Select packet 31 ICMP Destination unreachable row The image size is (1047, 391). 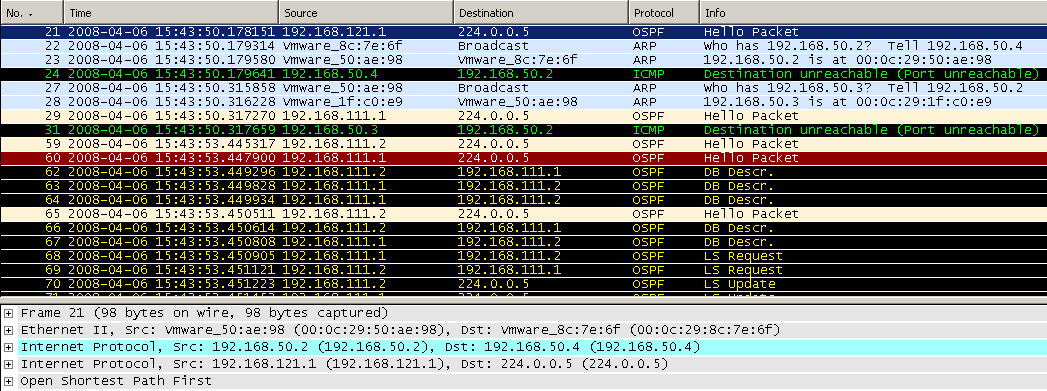(524, 130)
